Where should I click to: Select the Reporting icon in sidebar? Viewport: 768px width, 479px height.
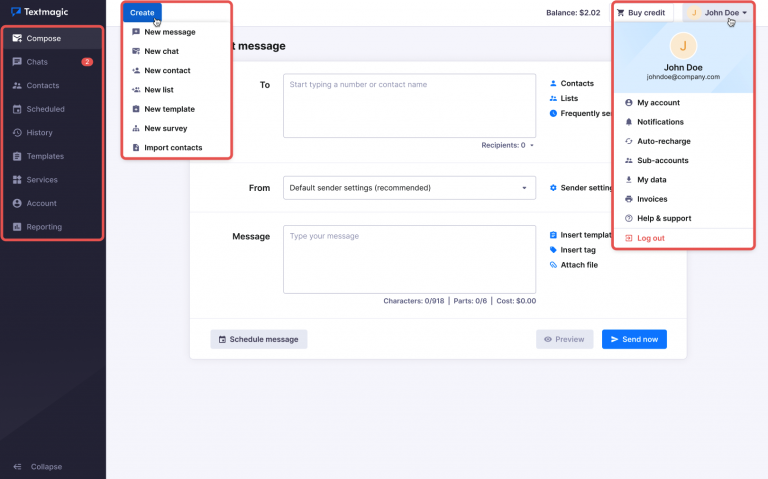[17, 227]
